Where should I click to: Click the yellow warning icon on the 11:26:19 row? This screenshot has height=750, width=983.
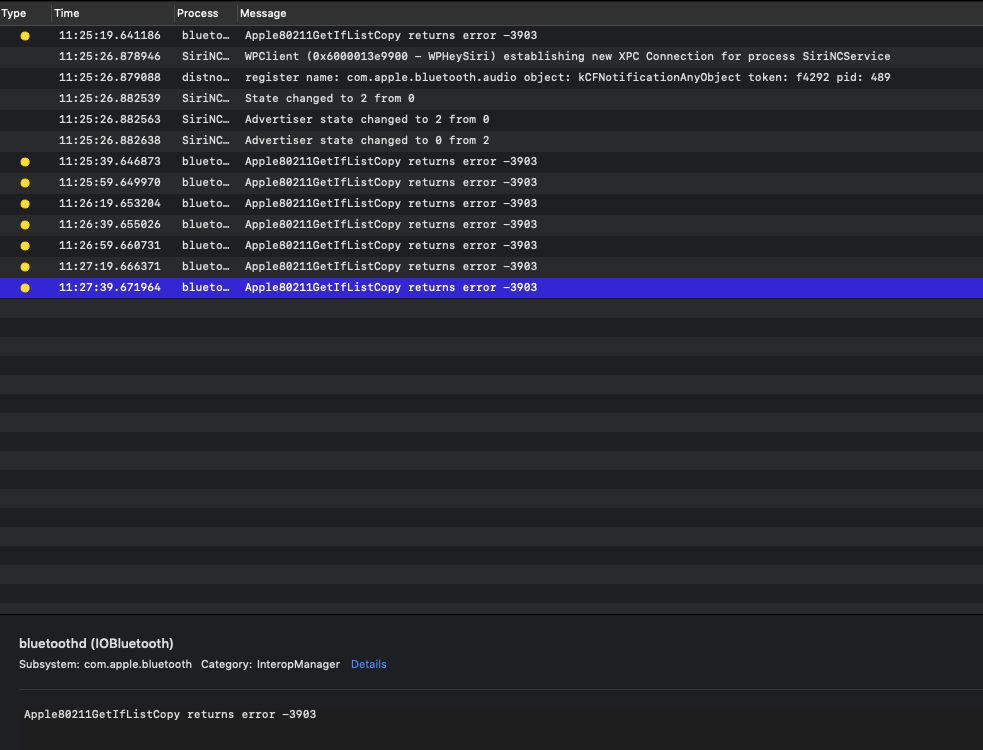coord(24,203)
